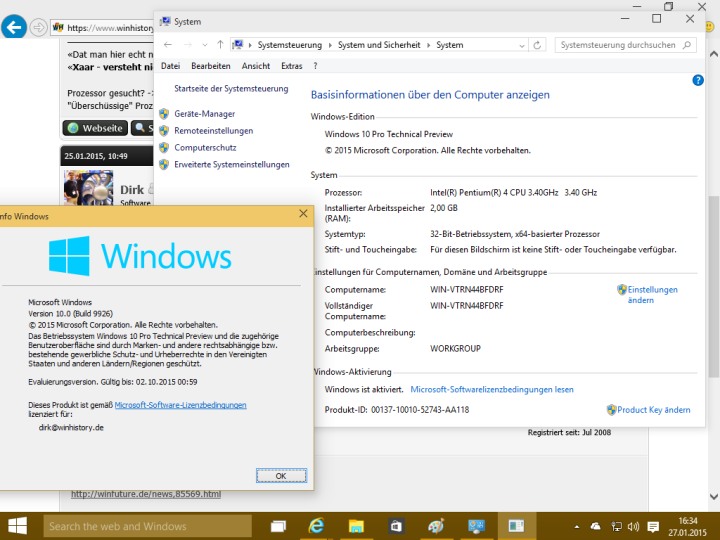Click Einstellungen ändern link
The width and height of the screenshot is (720, 540).
pos(652,295)
